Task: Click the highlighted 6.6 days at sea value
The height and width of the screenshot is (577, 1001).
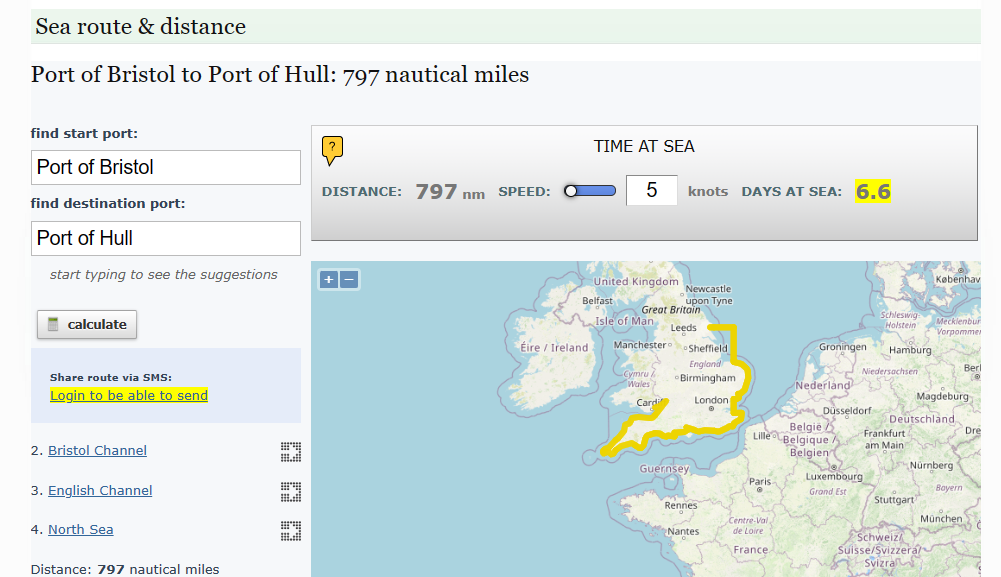Action: (873, 190)
